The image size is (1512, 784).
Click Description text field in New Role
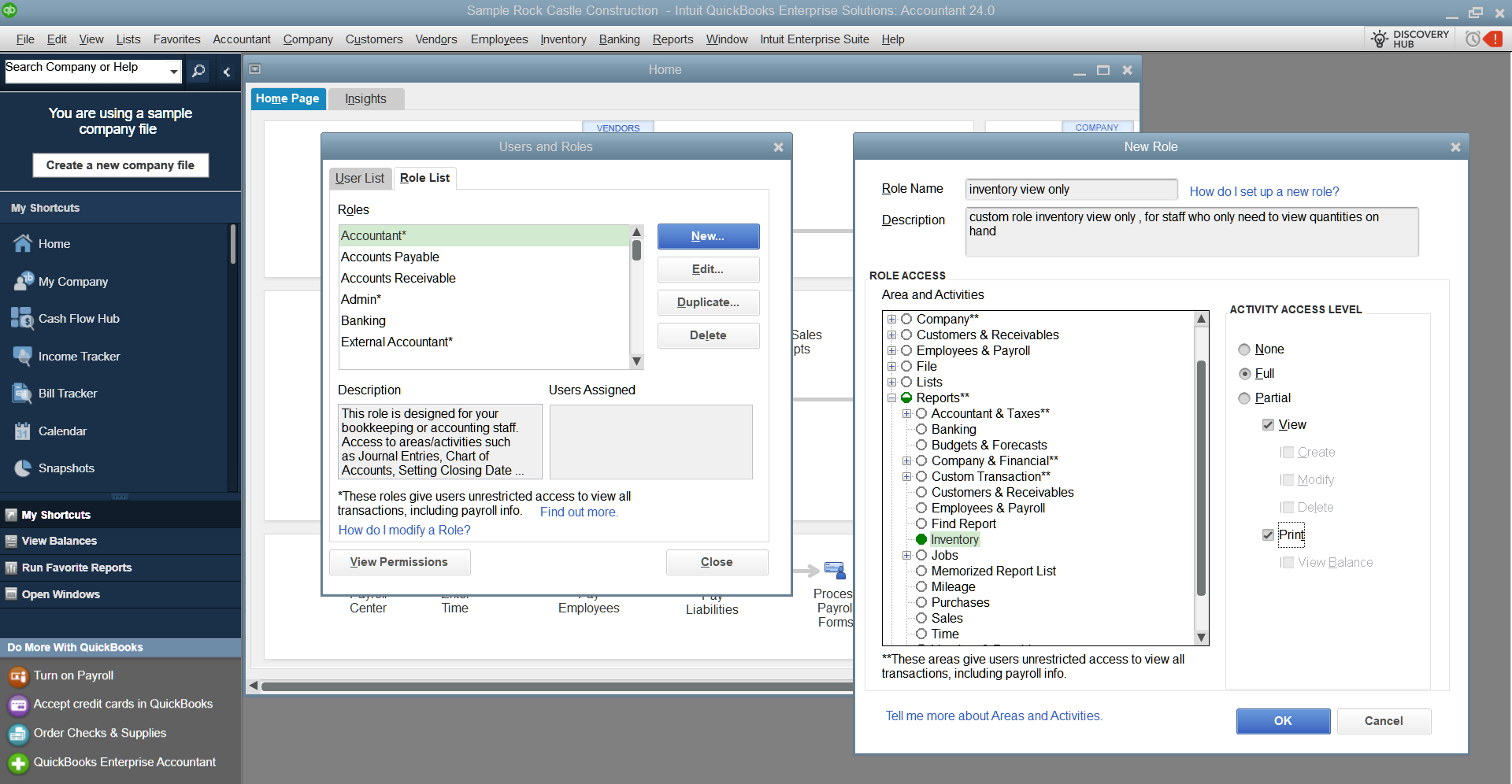(x=1191, y=232)
